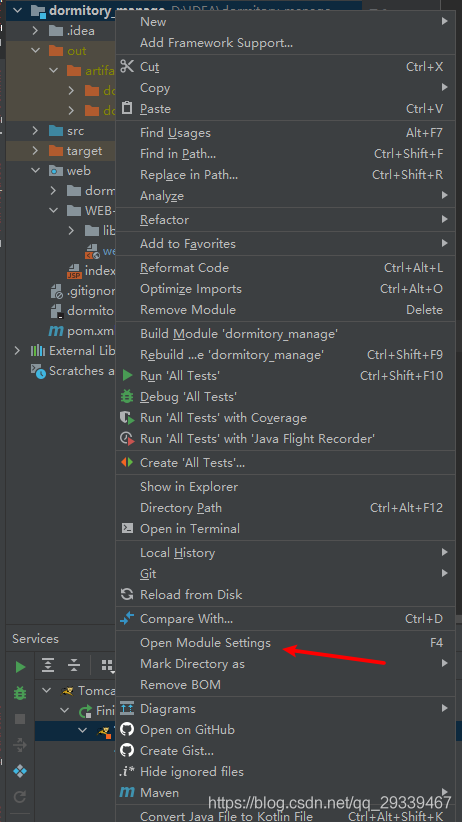Viewport: 462px width, 822px height.
Task: Collapse the Tomcat Server node in Services
Action: pyautogui.click(x=47, y=690)
